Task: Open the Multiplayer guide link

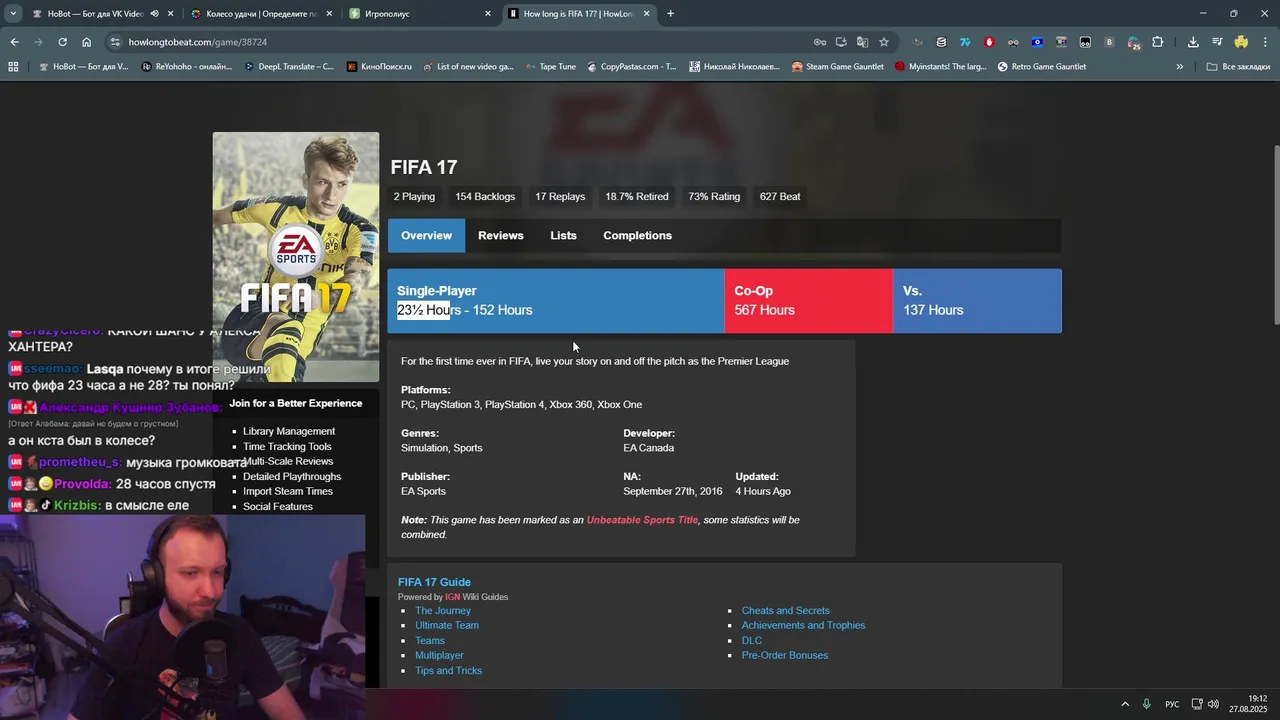Action: pyautogui.click(x=439, y=656)
